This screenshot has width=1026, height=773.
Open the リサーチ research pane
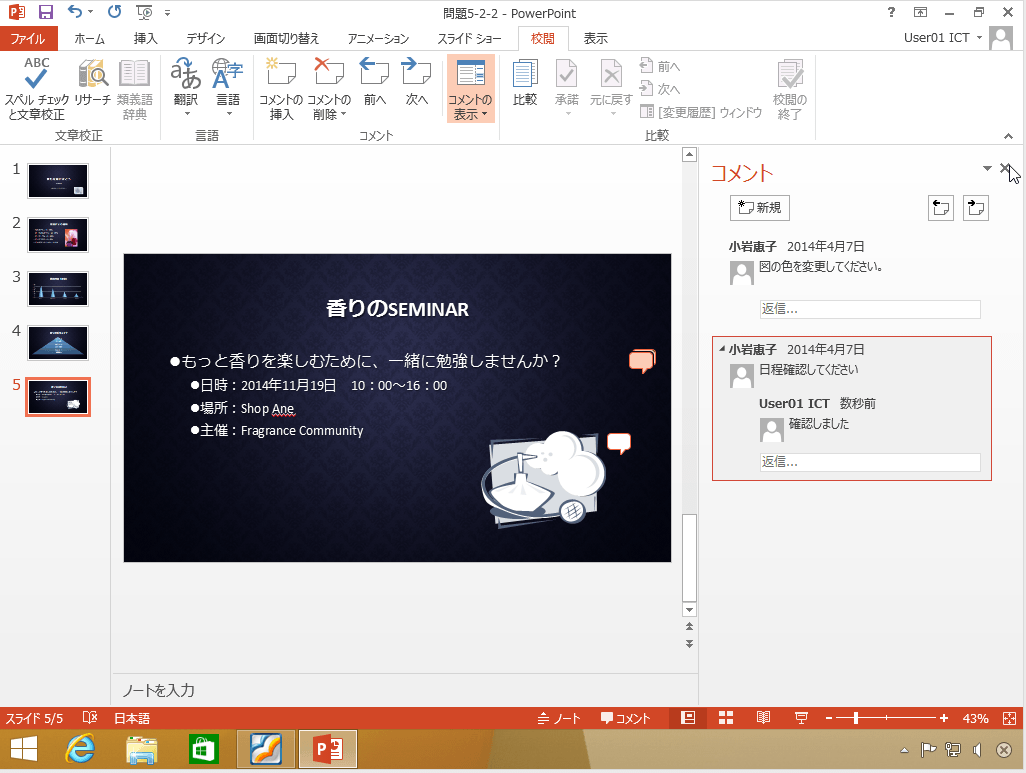point(92,85)
